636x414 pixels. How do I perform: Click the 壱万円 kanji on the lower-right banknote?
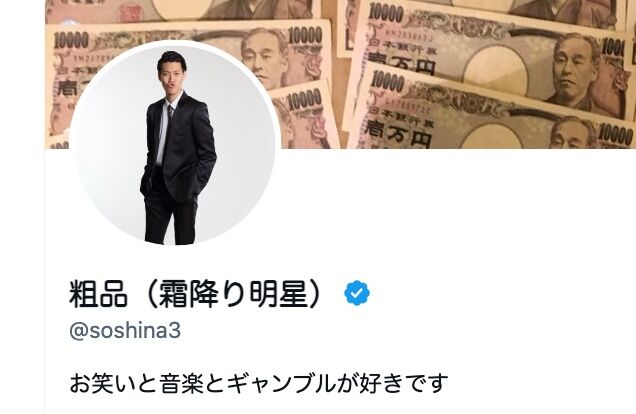(x=398, y=131)
